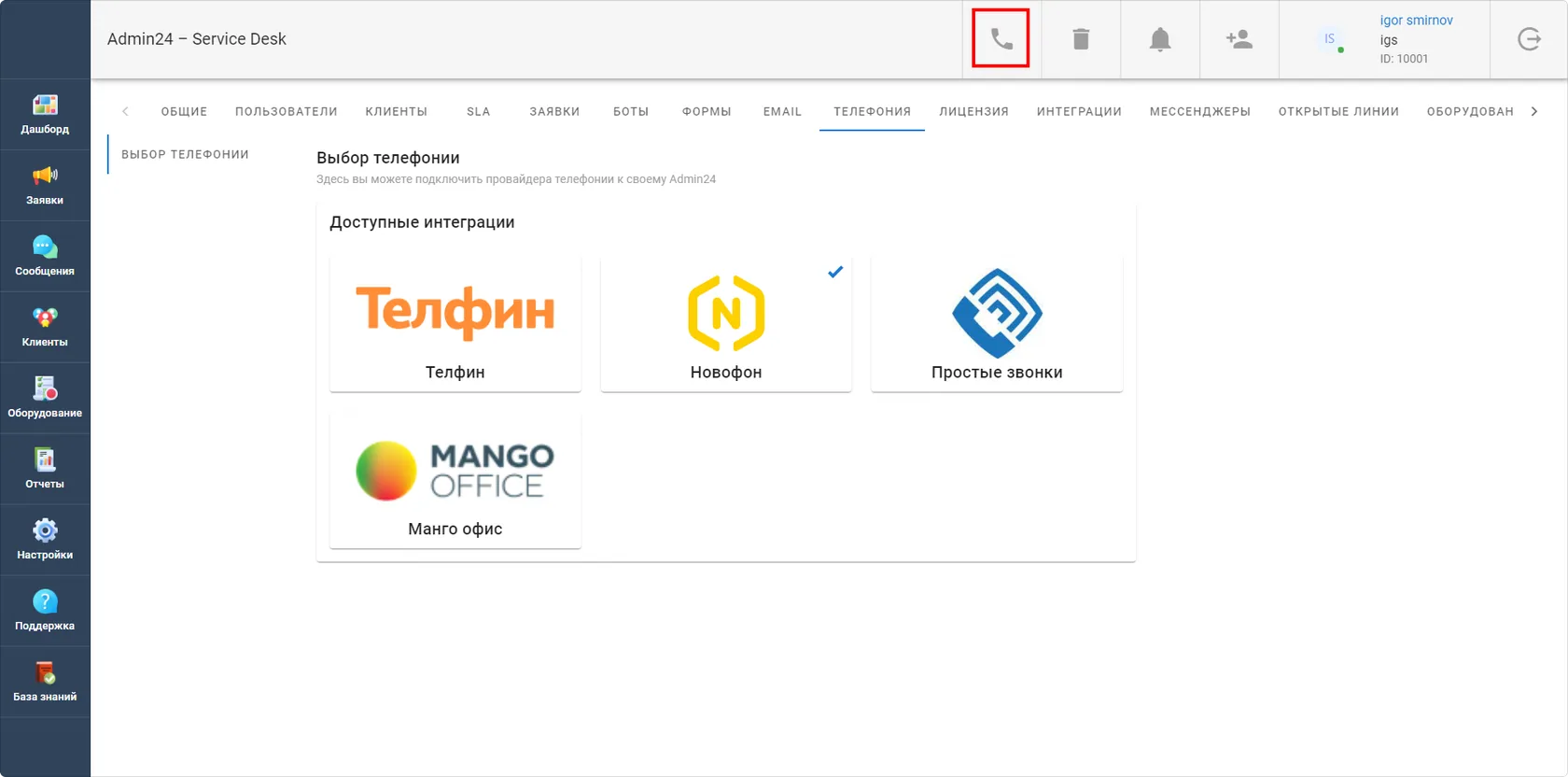This screenshot has width=1568, height=777.
Task: Switch to the МЕССЕНДЖЕРЫ tab
Action: tap(1200, 111)
